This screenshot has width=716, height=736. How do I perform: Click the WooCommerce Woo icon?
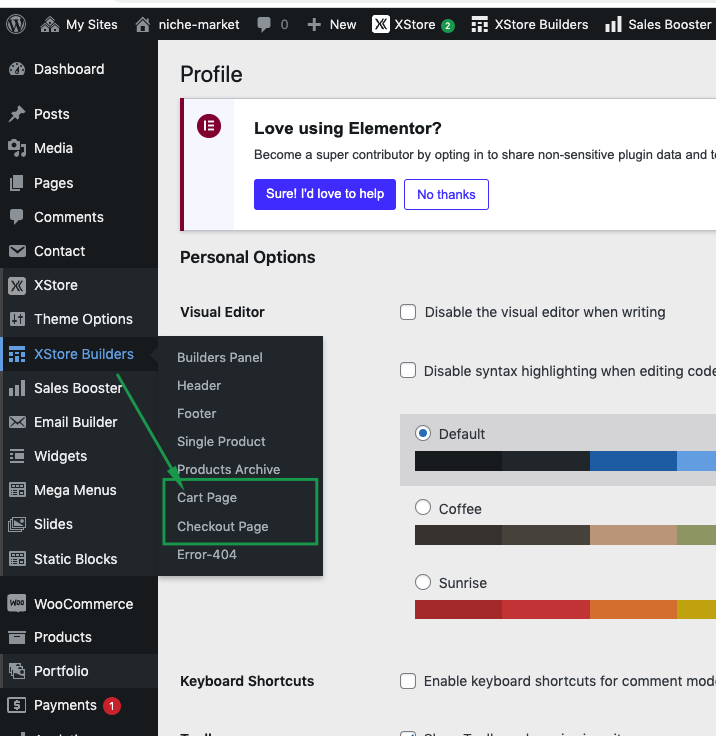coord(17,604)
